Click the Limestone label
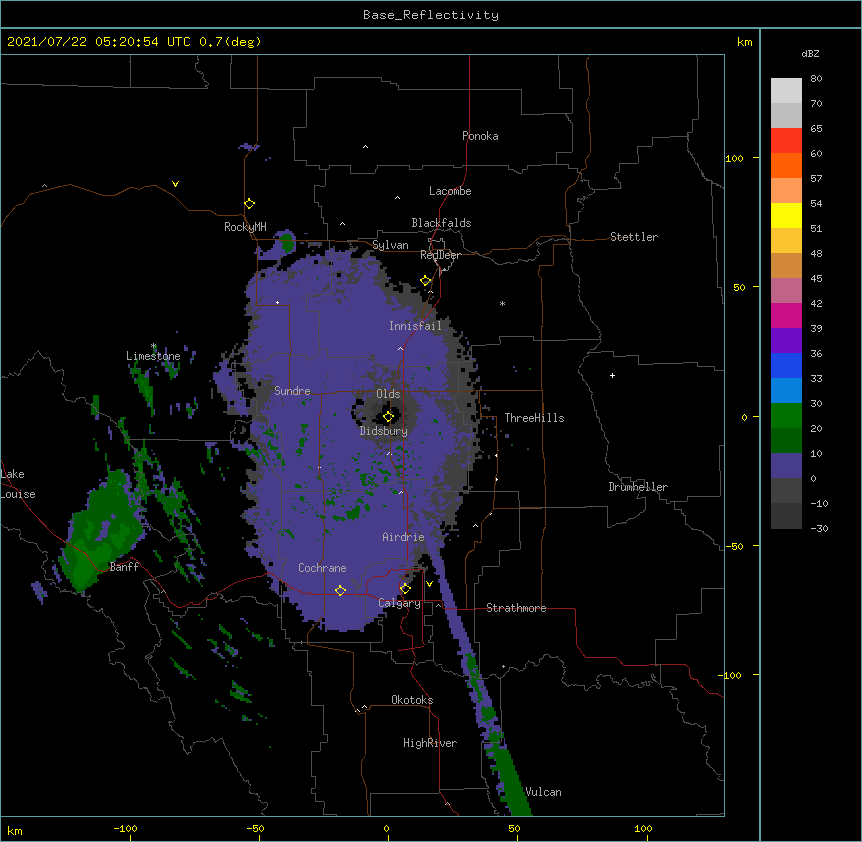Screen dimensions: 862x842 [x=153, y=356]
